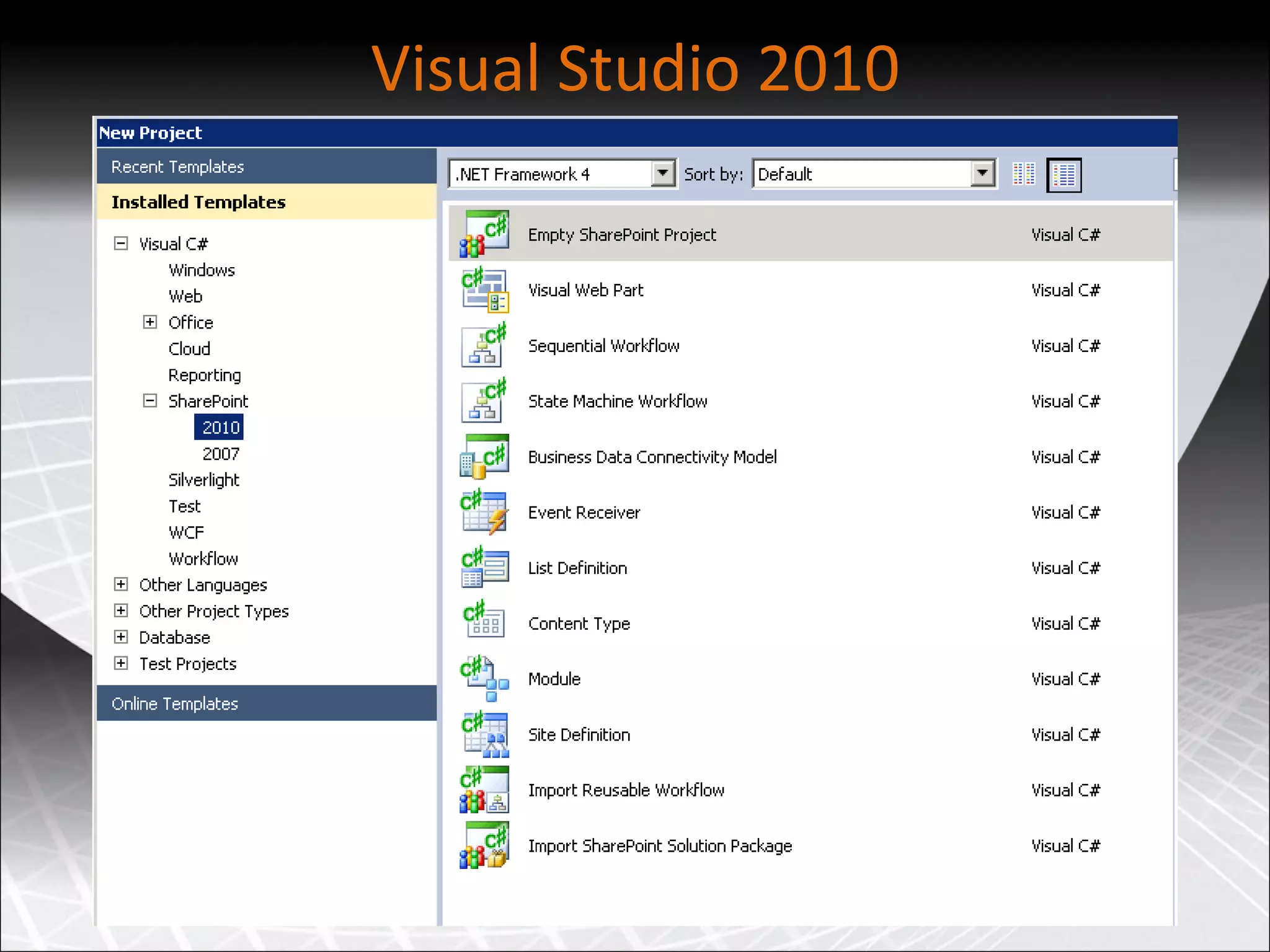Select 'Content Type' template name
This screenshot has height=952, width=1270.
pyautogui.click(x=579, y=624)
